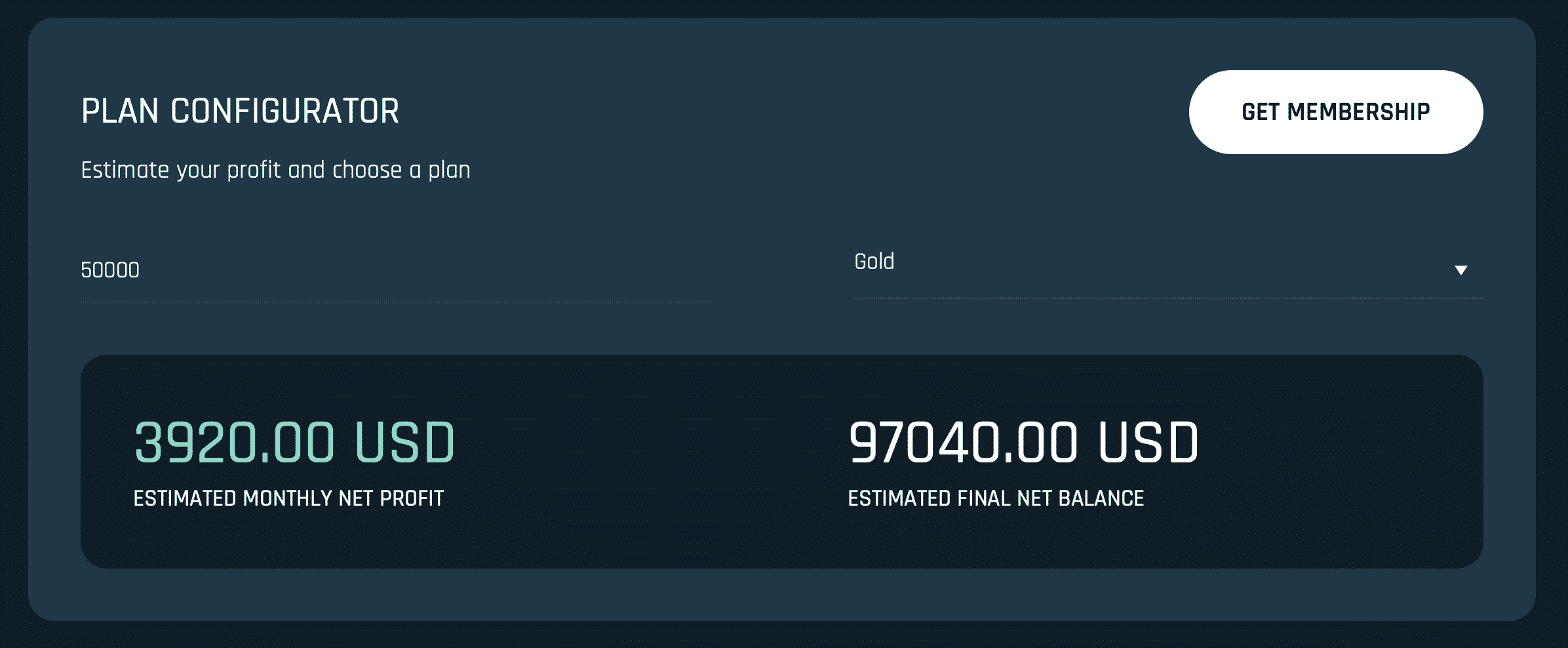Click the ESTIMATED MONTHLY NET PROFIT label
This screenshot has height=648, width=1568.
tap(288, 498)
